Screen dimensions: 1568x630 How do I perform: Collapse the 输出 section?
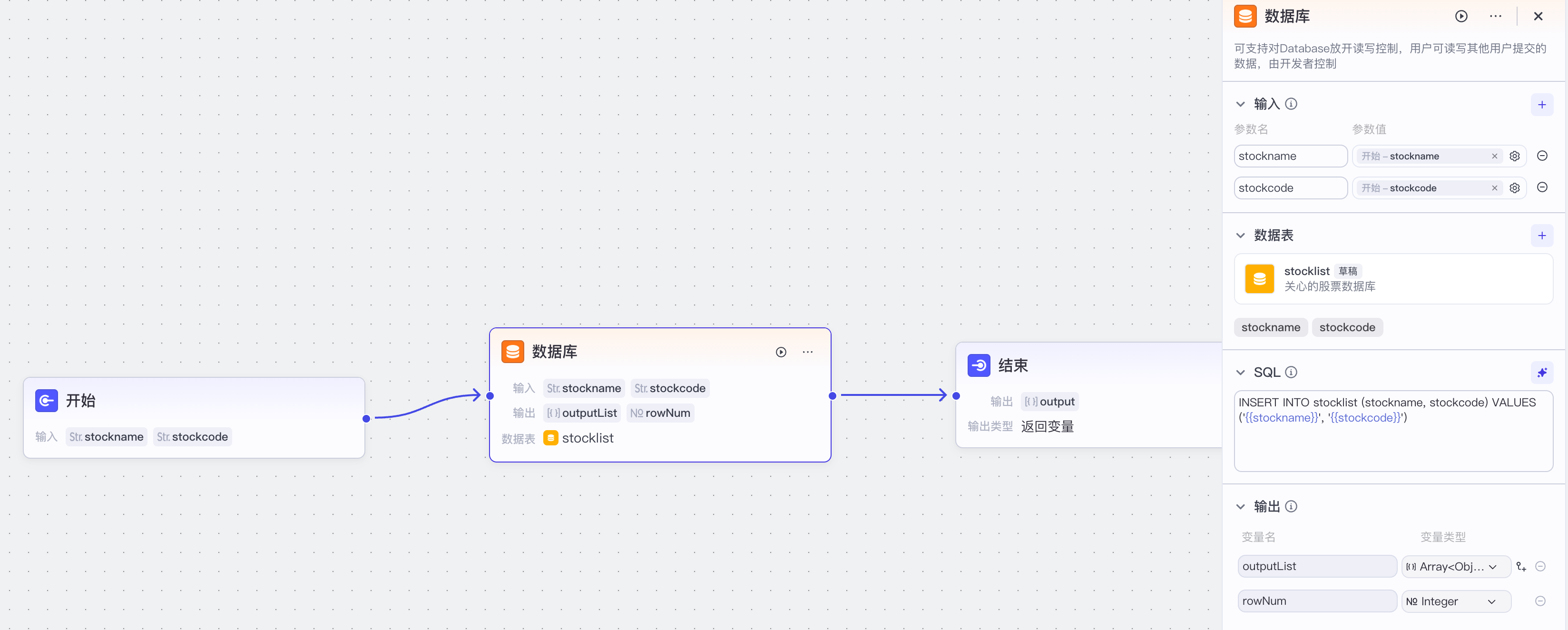[x=1240, y=506]
